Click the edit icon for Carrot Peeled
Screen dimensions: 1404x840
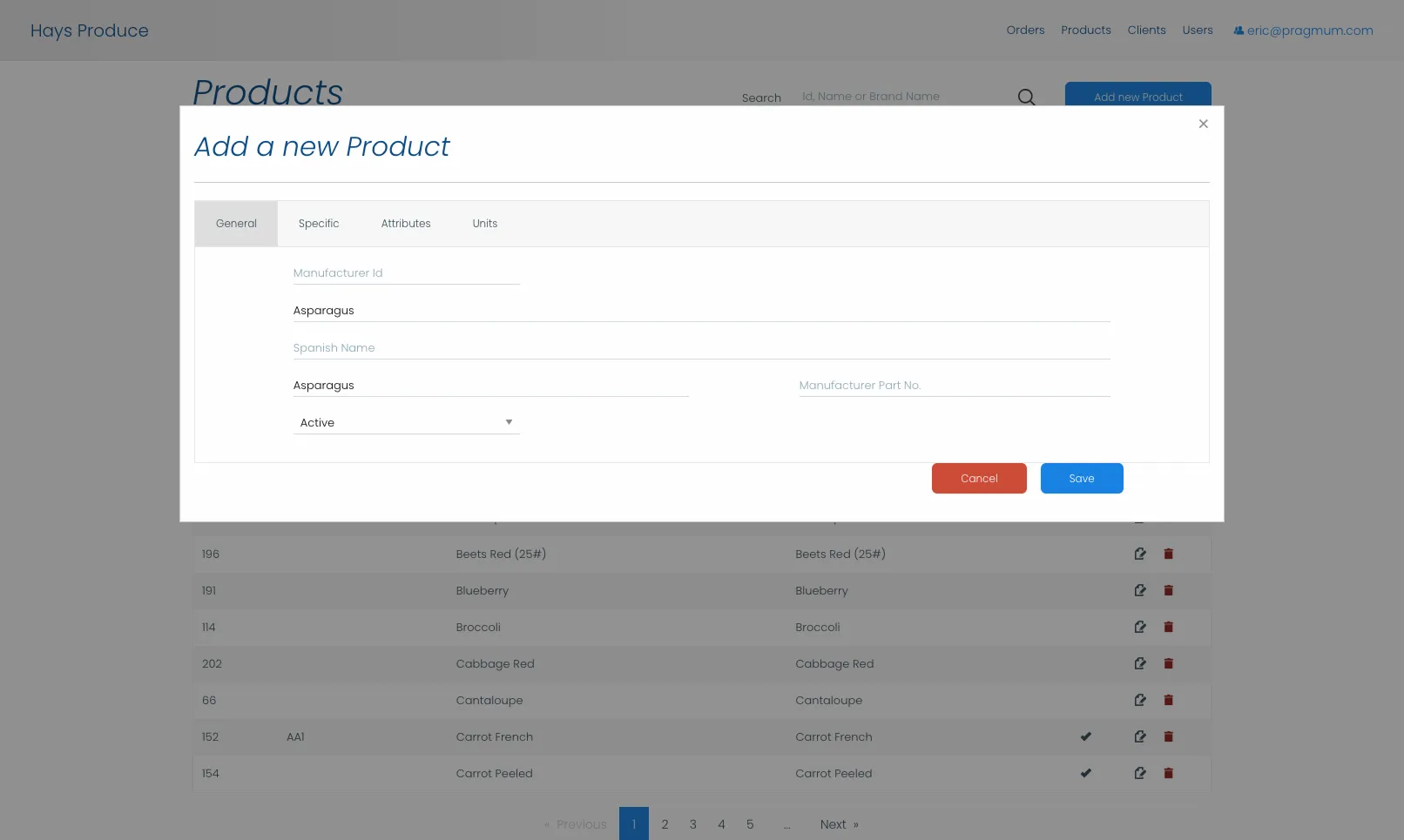pyautogui.click(x=1140, y=773)
